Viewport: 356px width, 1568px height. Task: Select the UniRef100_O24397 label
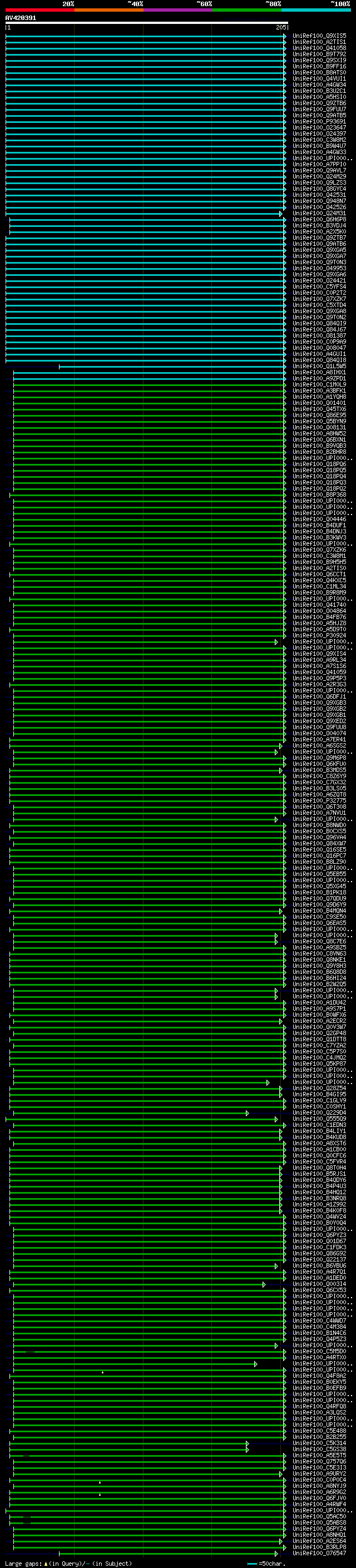click(319, 134)
